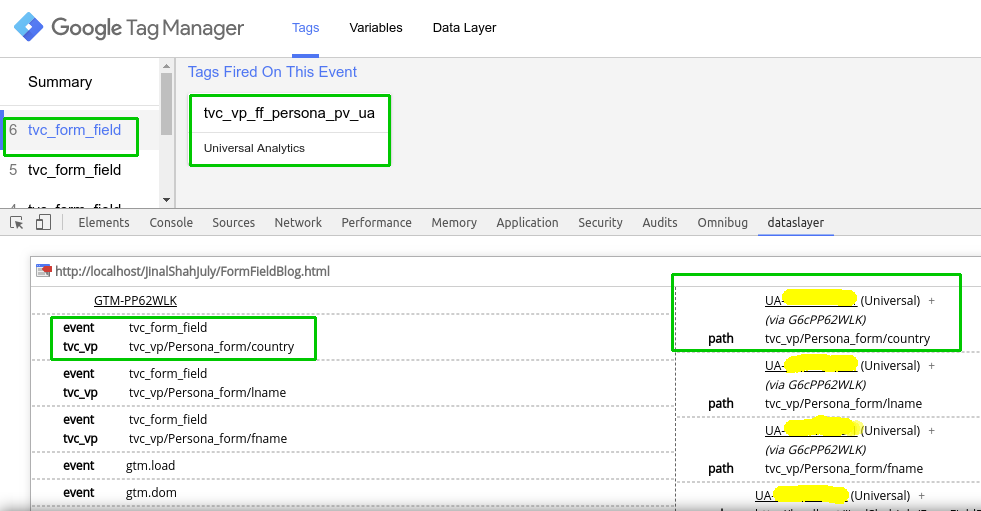Image resolution: width=981 pixels, height=511 pixels.
Task: Click the path value tvc_vp/Persona_form/country
Action: [x=847, y=339]
